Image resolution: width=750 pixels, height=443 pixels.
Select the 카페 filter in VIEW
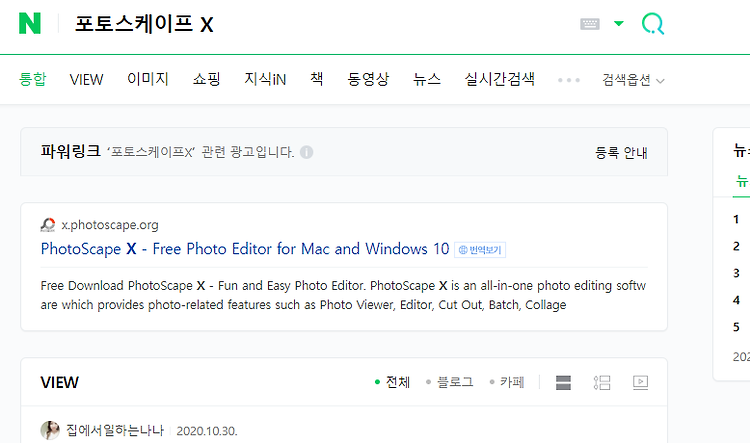[x=507, y=382]
